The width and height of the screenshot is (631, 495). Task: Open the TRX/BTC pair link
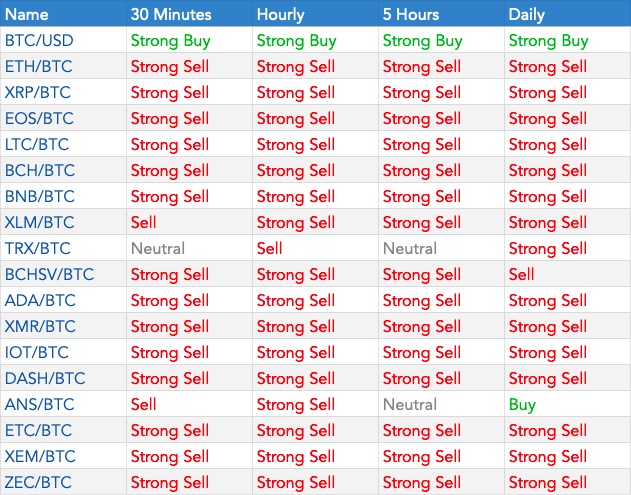pos(38,249)
